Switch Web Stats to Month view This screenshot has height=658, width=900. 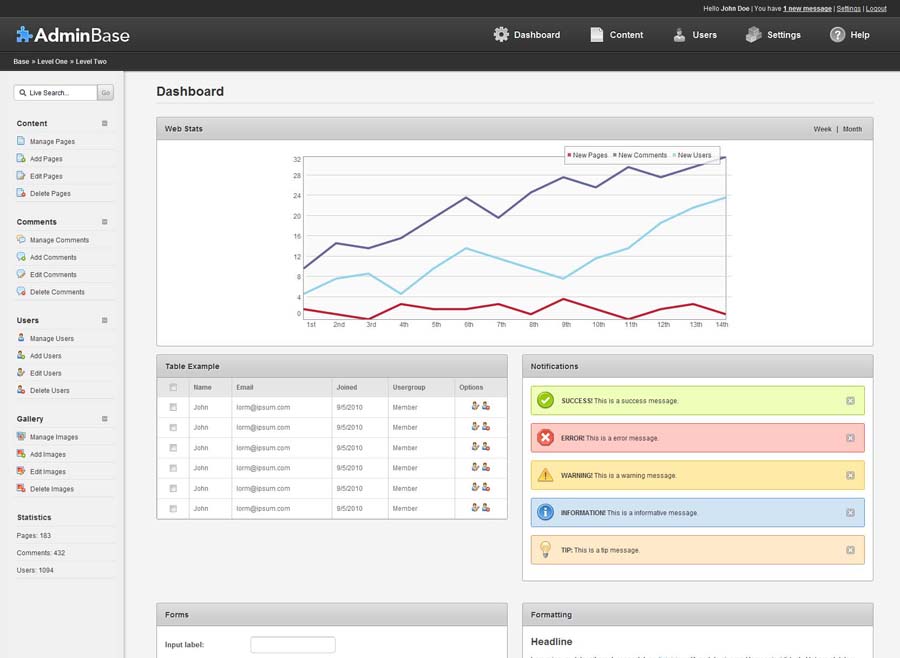point(852,129)
